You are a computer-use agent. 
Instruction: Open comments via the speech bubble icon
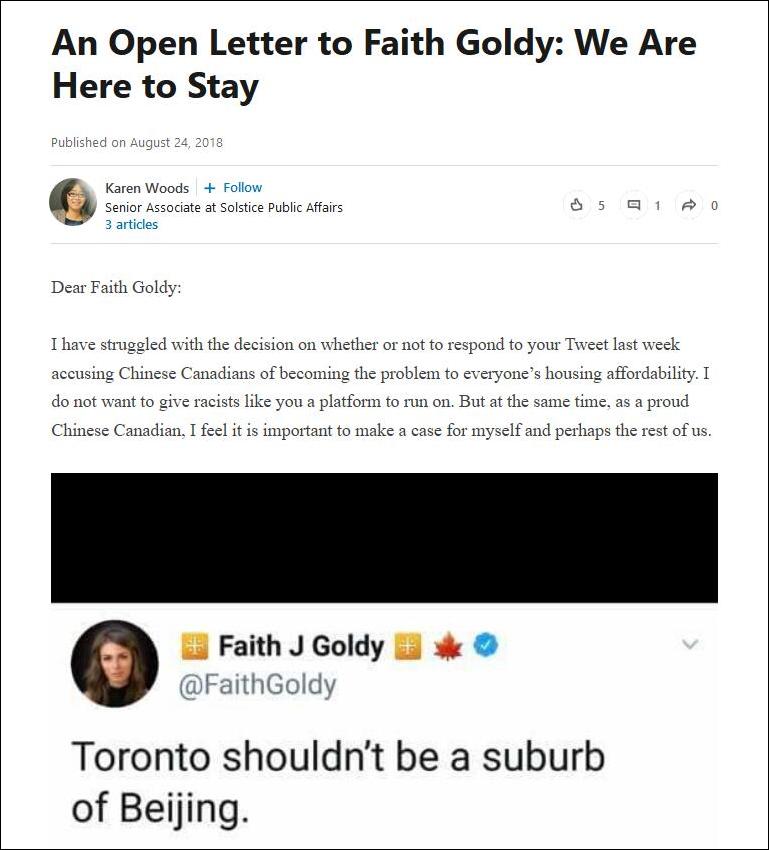(633, 205)
